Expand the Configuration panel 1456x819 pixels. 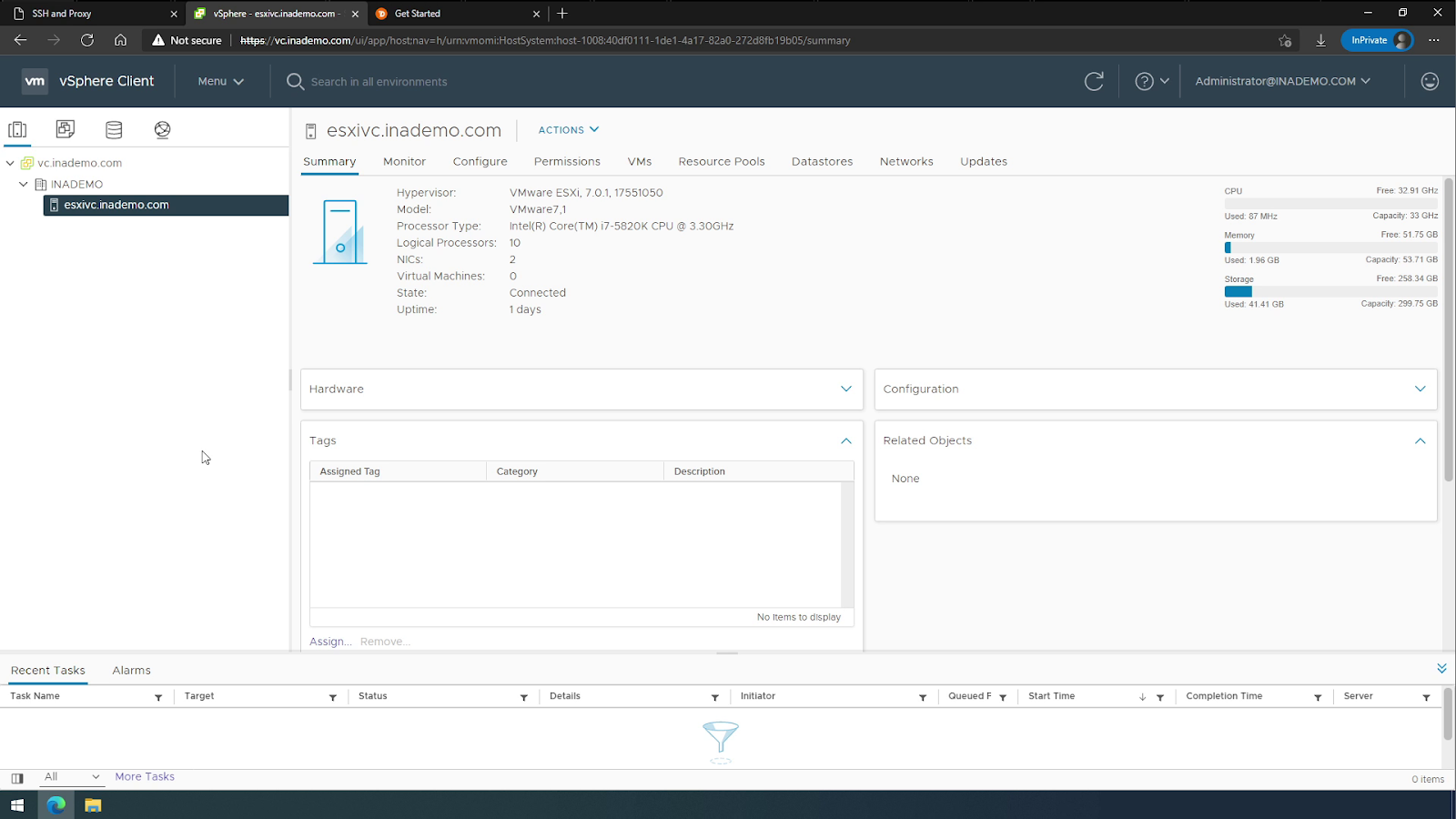coord(1421,389)
